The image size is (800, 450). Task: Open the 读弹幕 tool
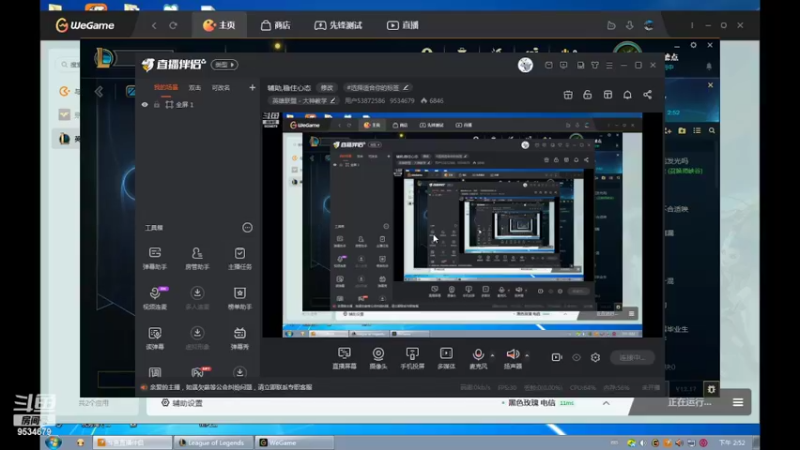pos(155,338)
